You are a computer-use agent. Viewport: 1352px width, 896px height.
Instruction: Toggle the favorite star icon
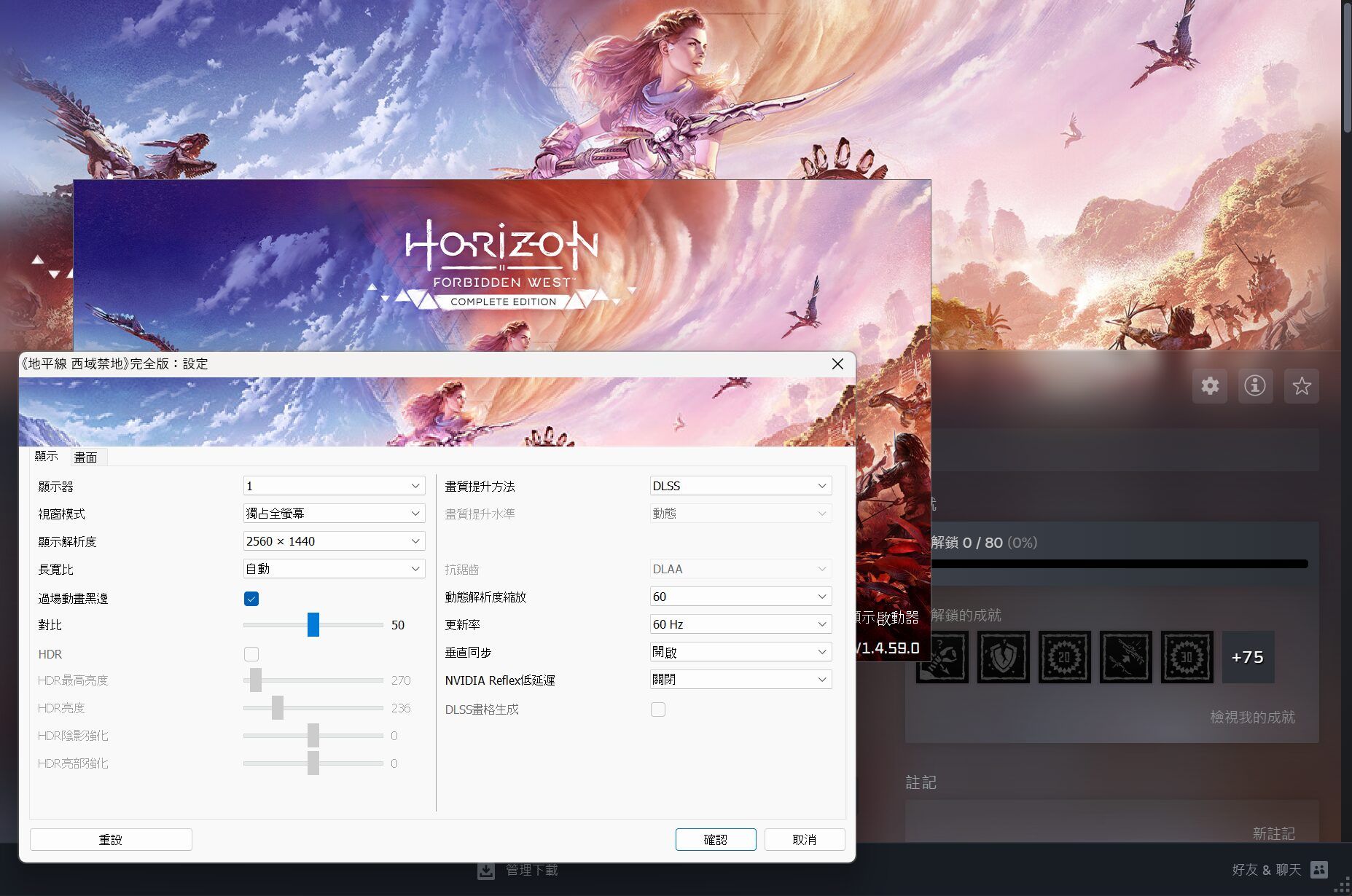(x=1301, y=385)
